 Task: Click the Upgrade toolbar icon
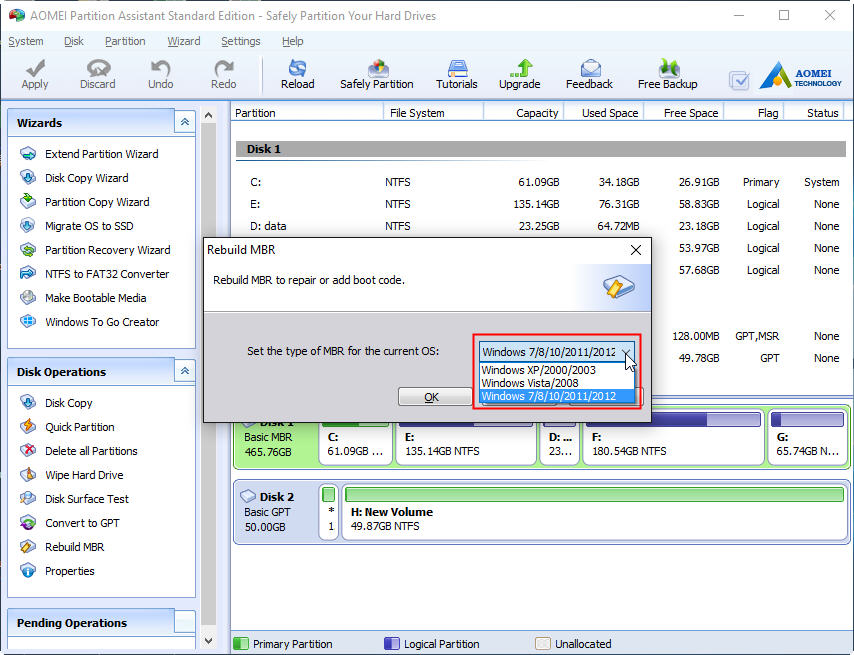(520, 75)
